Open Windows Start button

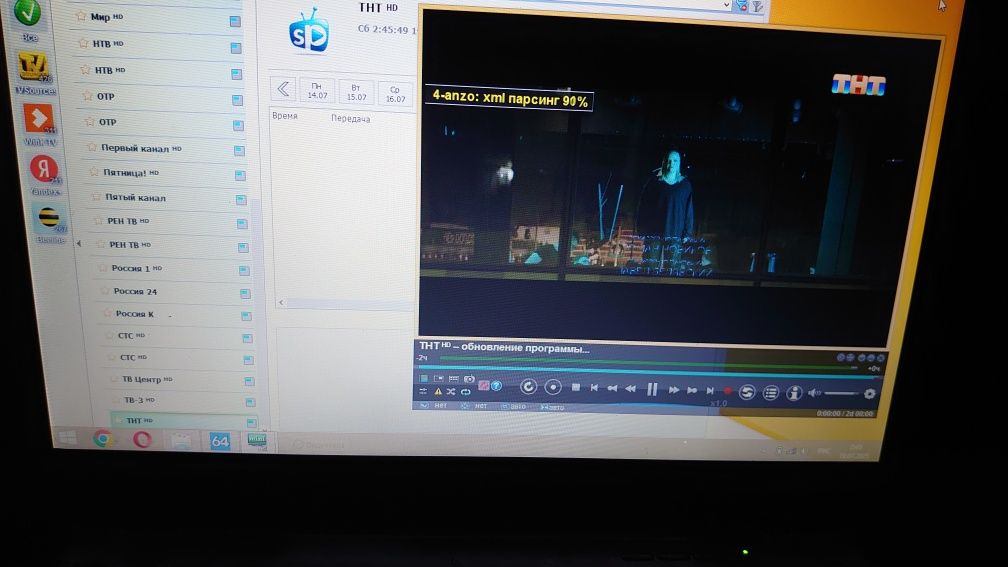[x=68, y=438]
